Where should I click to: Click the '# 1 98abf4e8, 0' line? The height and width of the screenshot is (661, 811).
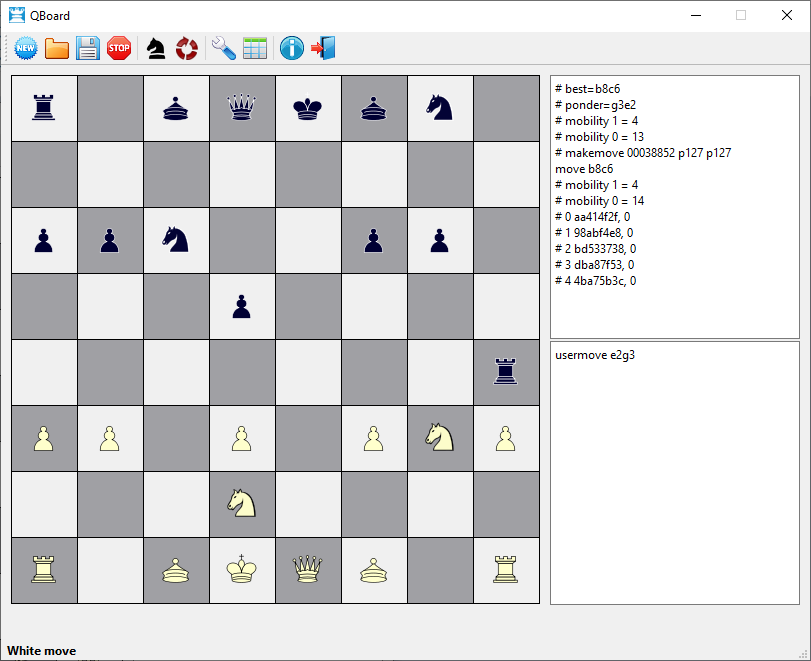tap(594, 233)
